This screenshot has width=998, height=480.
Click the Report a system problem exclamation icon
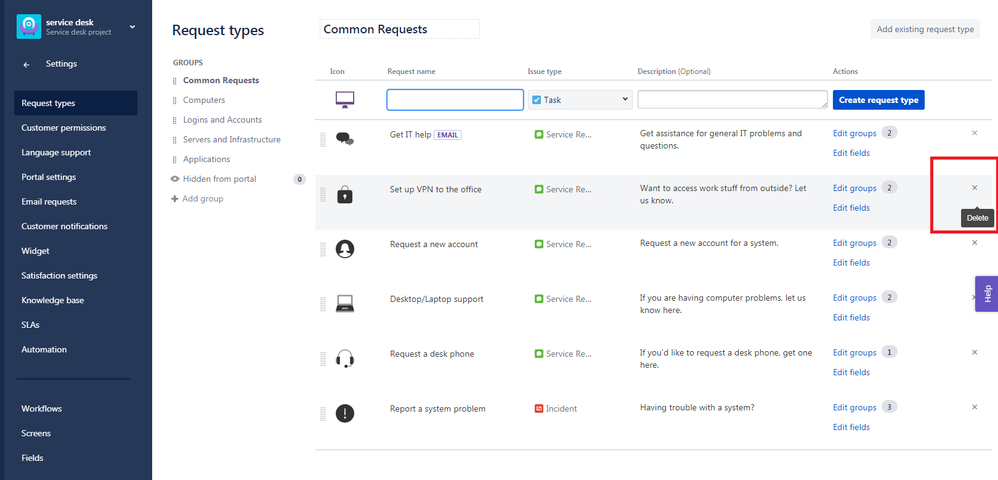tap(344, 413)
